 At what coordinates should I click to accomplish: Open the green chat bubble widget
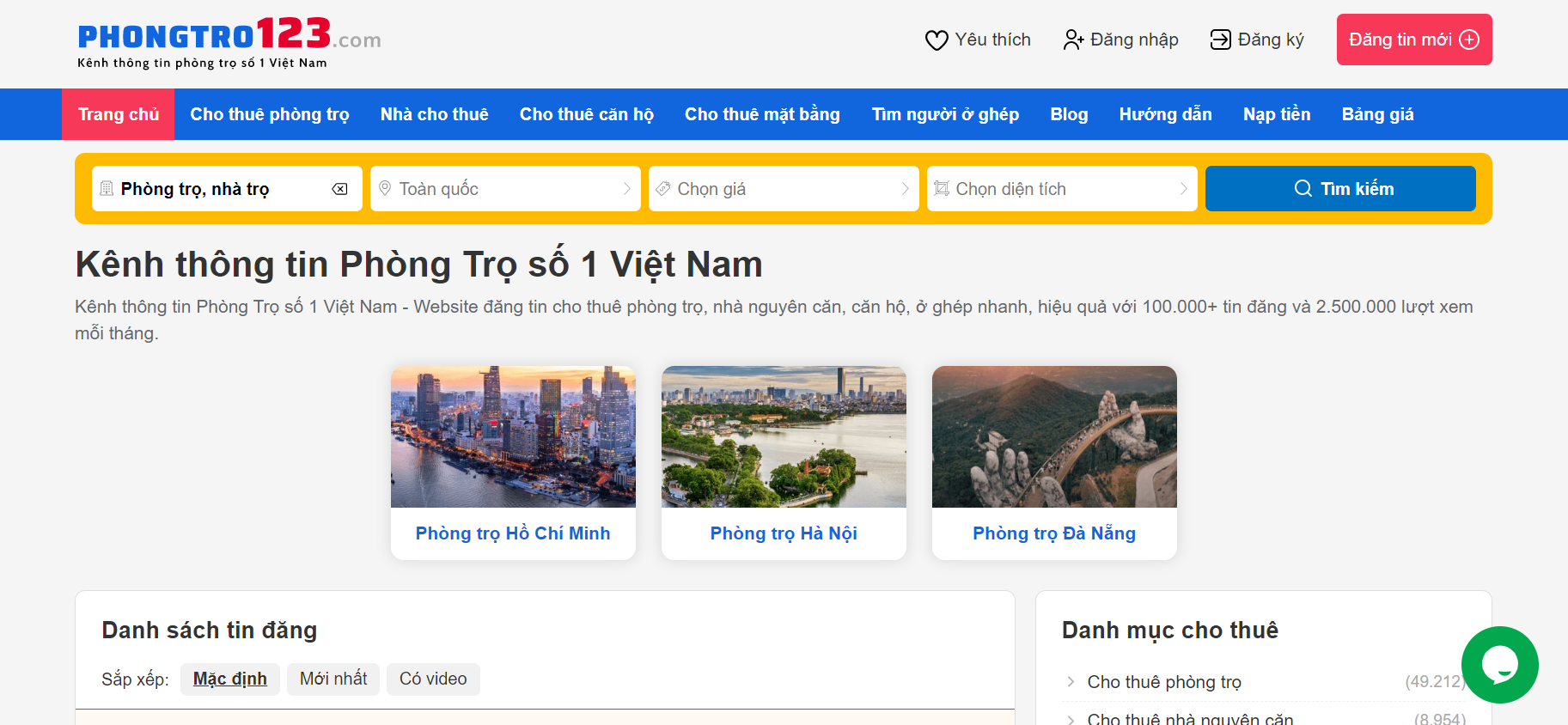(1499, 664)
